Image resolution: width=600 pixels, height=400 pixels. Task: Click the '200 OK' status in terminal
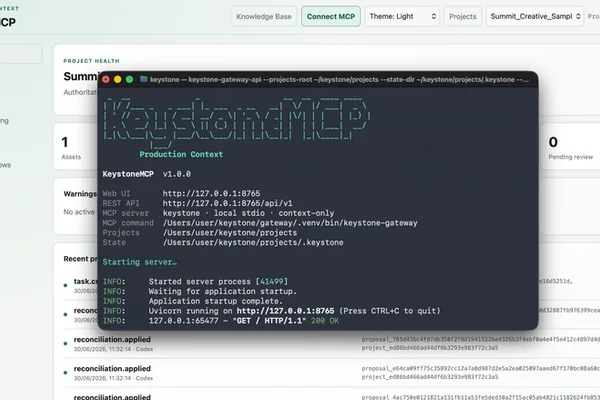point(325,321)
